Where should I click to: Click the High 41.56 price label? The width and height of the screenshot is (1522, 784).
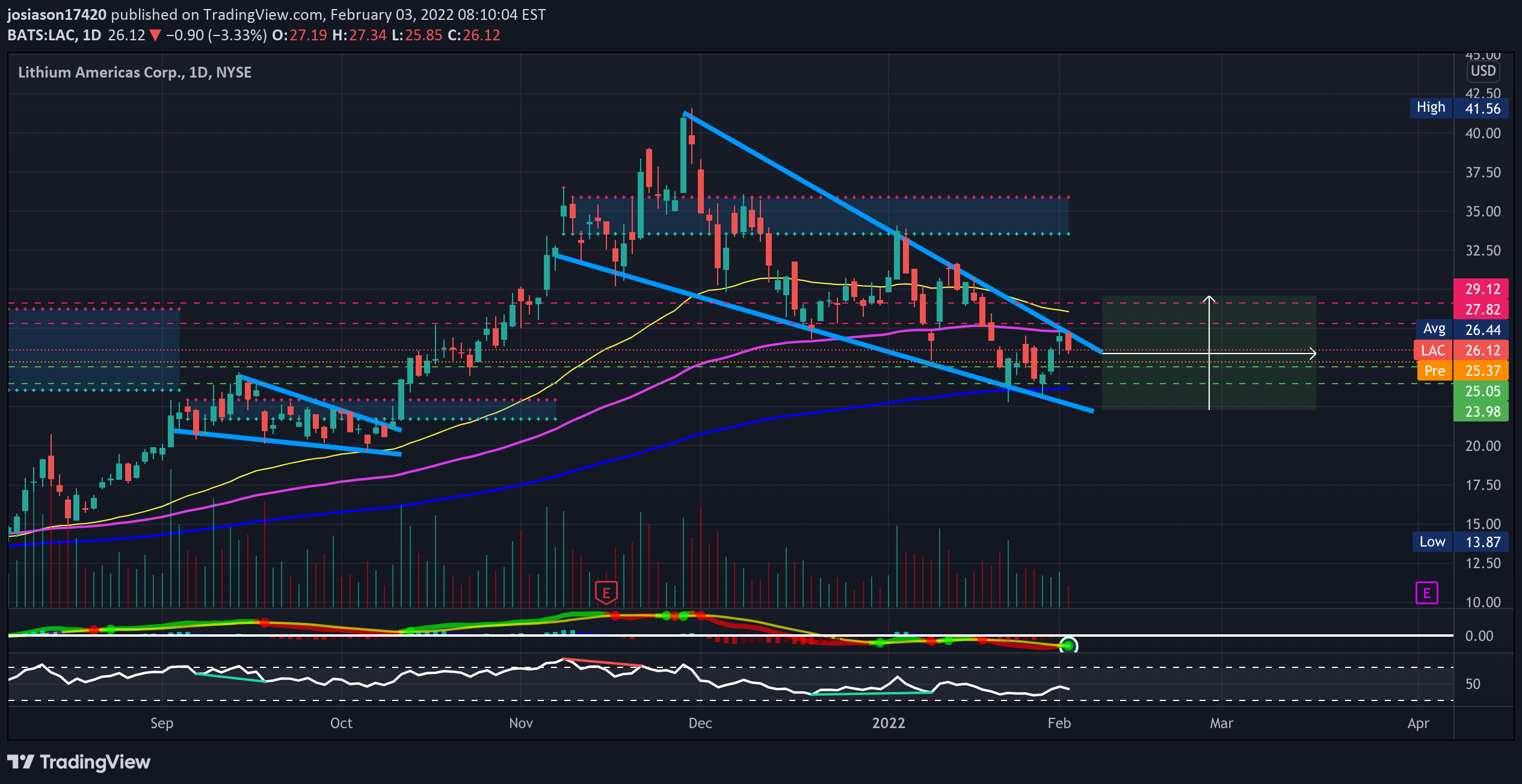[1459, 108]
